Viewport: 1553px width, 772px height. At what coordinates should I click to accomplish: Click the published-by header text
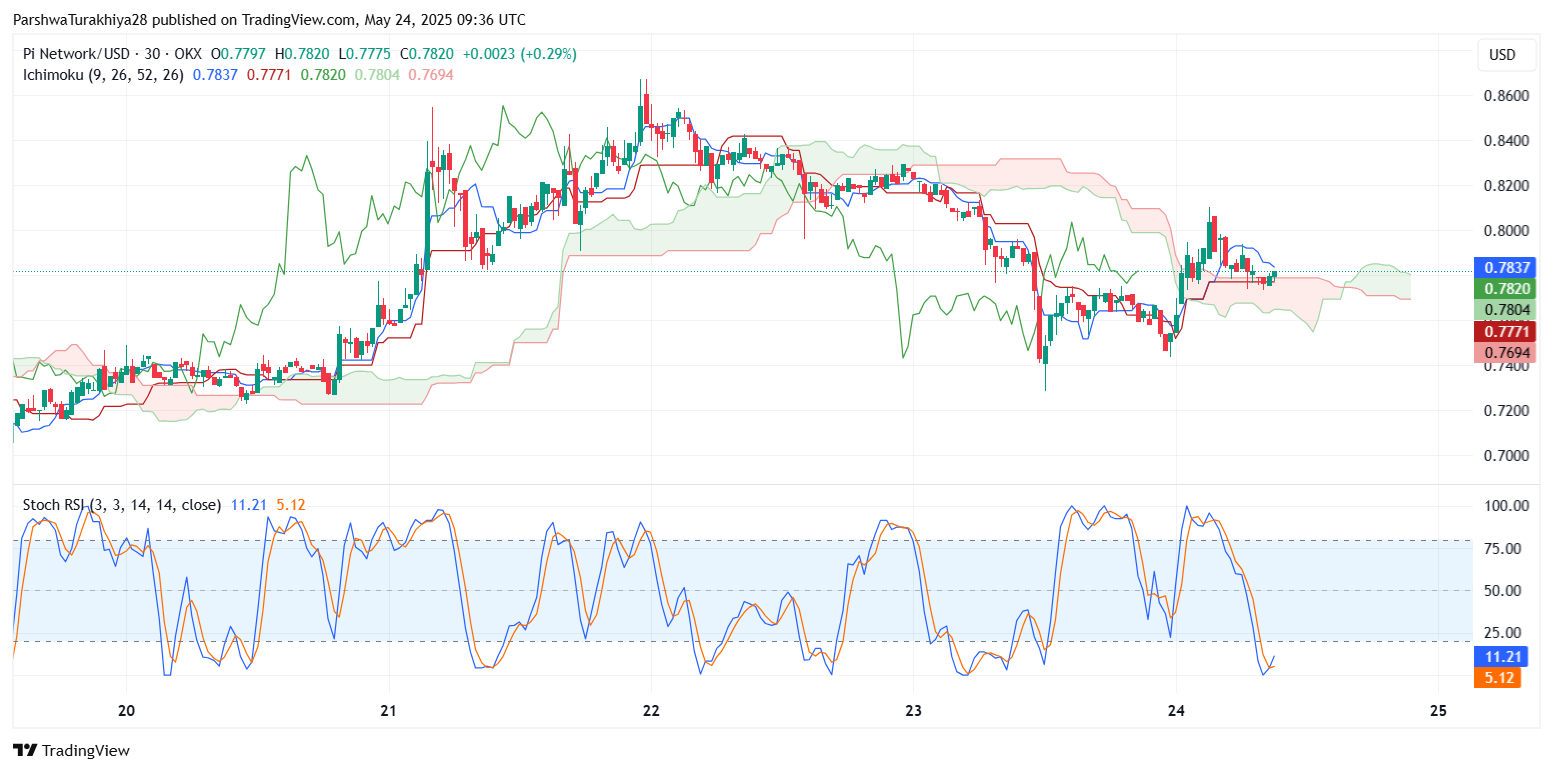coord(268,20)
